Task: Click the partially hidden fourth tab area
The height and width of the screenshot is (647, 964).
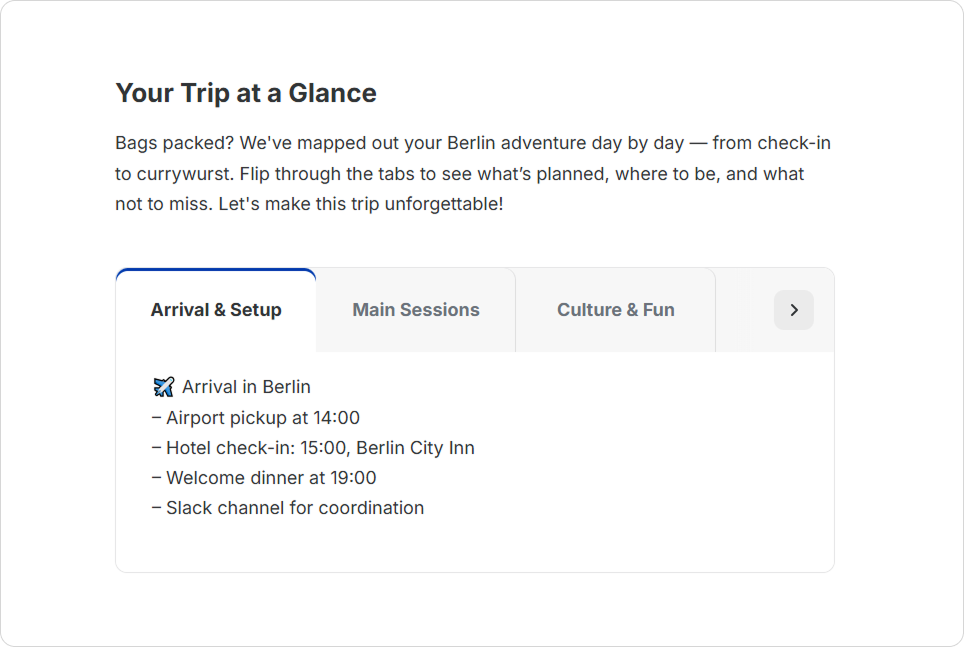Action: point(744,310)
